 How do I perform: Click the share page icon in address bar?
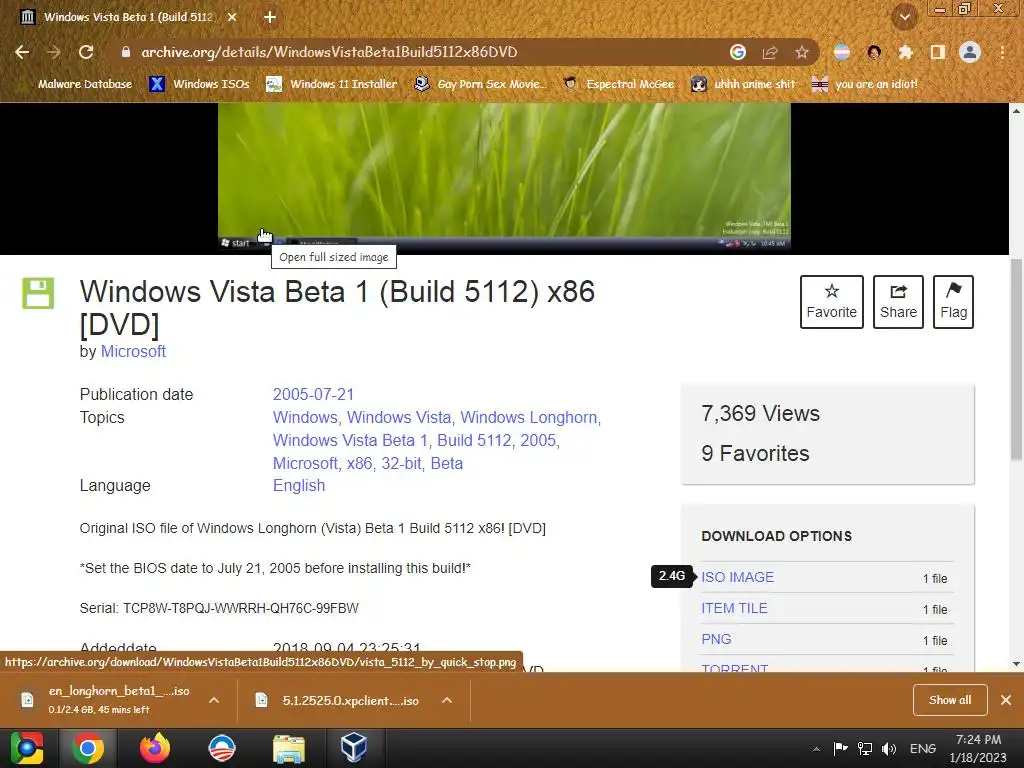click(x=770, y=52)
